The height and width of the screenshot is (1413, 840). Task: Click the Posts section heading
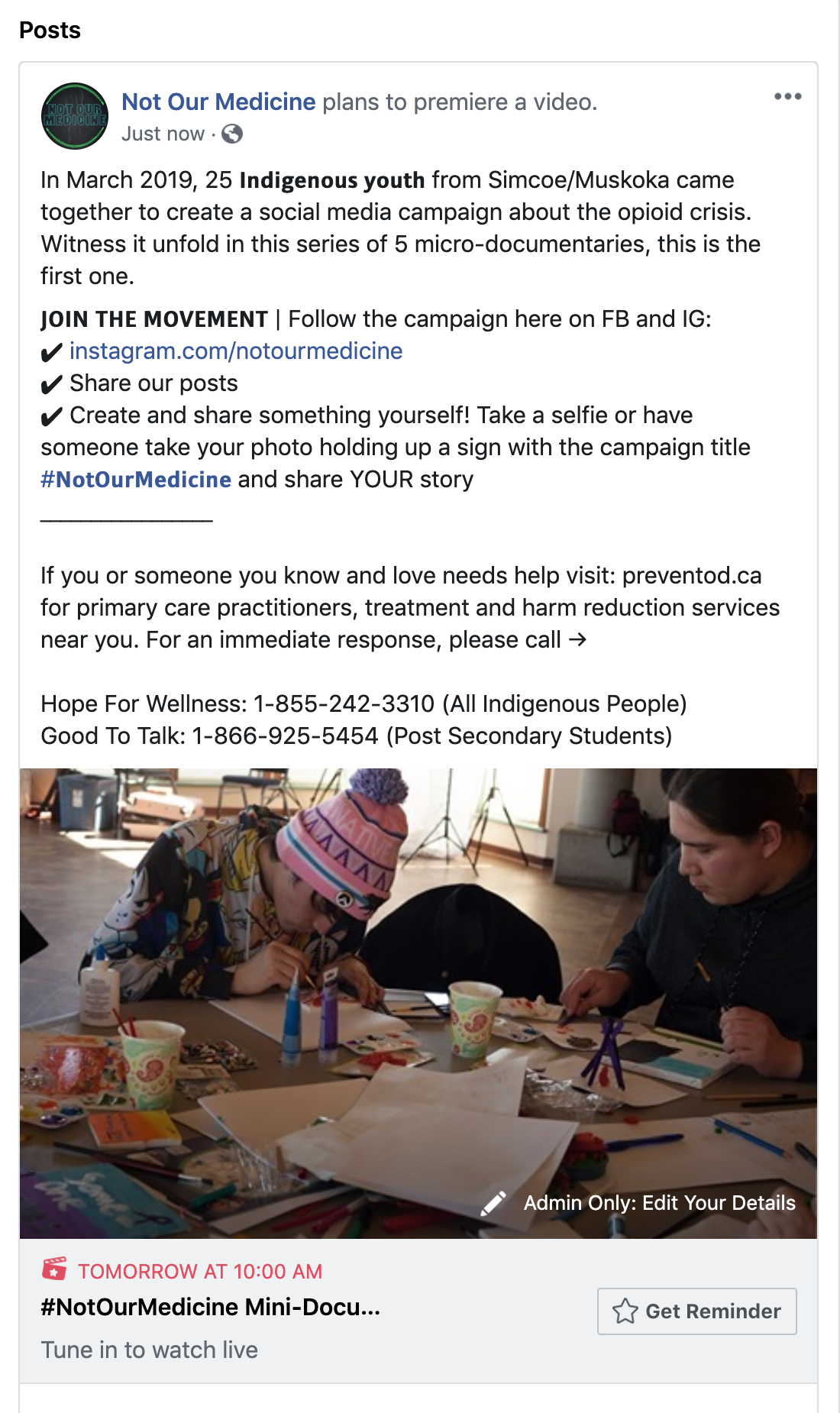pyautogui.click(x=50, y=30)
